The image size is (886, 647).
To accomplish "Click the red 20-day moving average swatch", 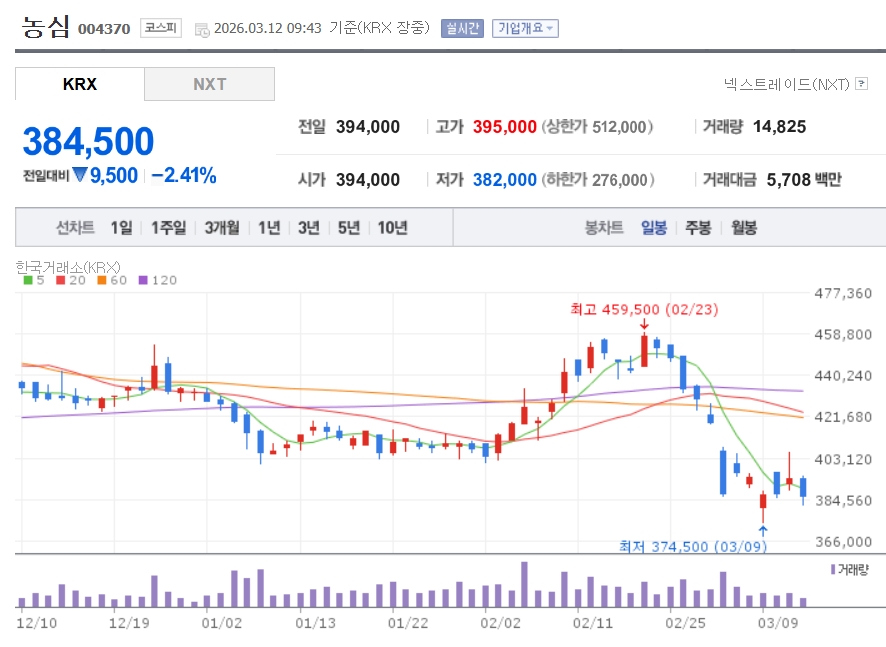I will (61, 280).
